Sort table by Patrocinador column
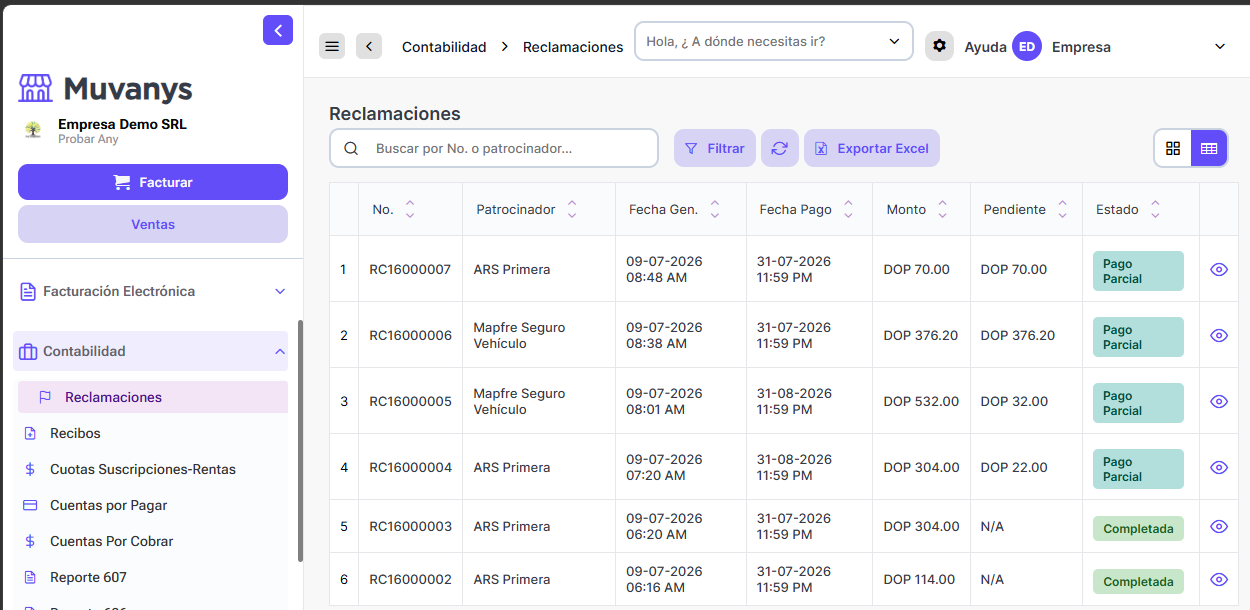Screen dimensions: 1250x610 pyautogui.click(x=572, y=209)
